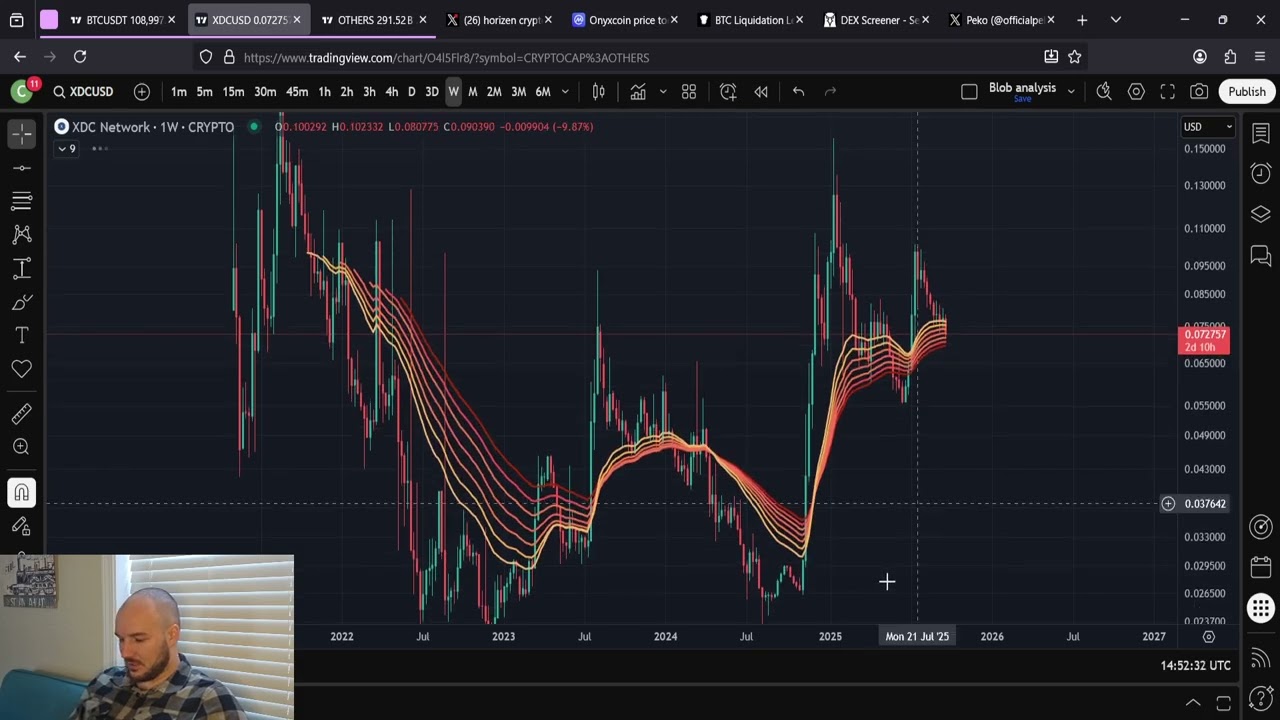Image resolution: width=1280 pixels, height=720 pixels.
Task: Create a price alert
Action: 728,92
